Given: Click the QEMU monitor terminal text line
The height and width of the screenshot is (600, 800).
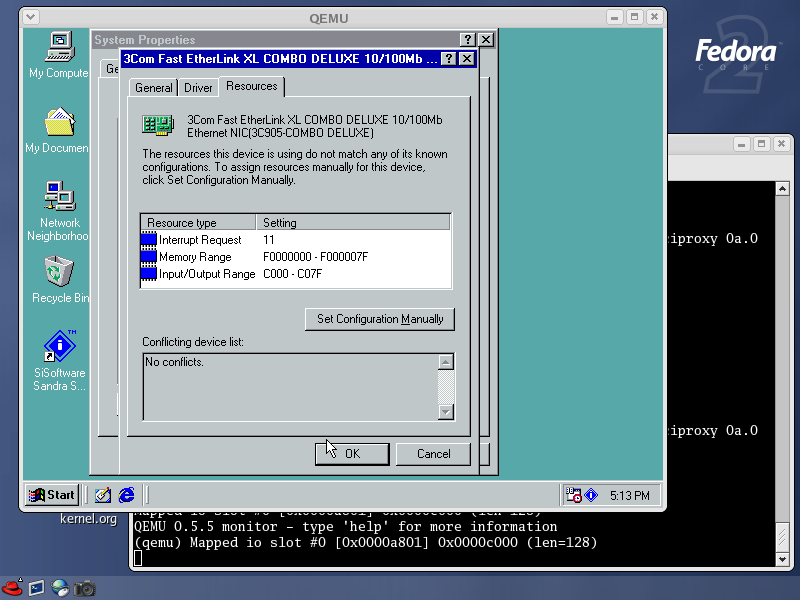Looking at the screenshot, I should tap(345, 526).
